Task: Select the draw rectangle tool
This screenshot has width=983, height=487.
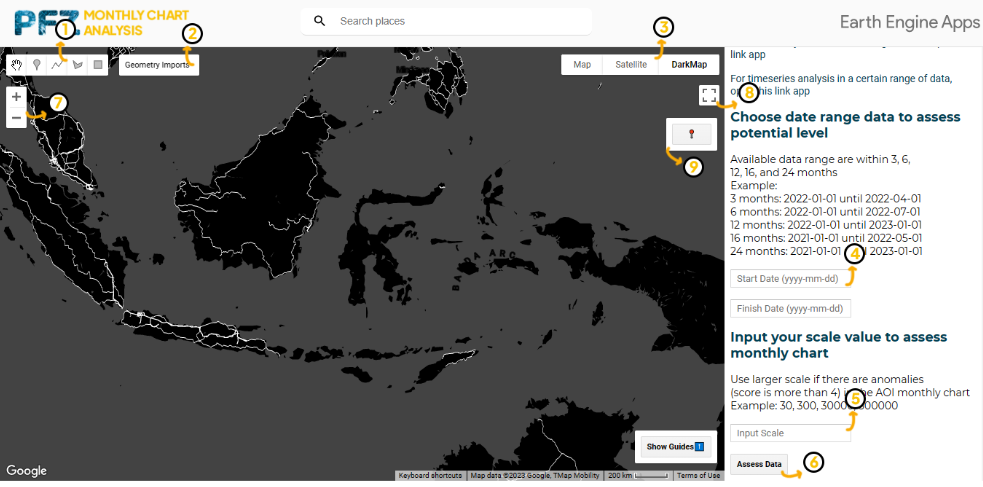Action: pyautogui.click(x=97, y=65)
